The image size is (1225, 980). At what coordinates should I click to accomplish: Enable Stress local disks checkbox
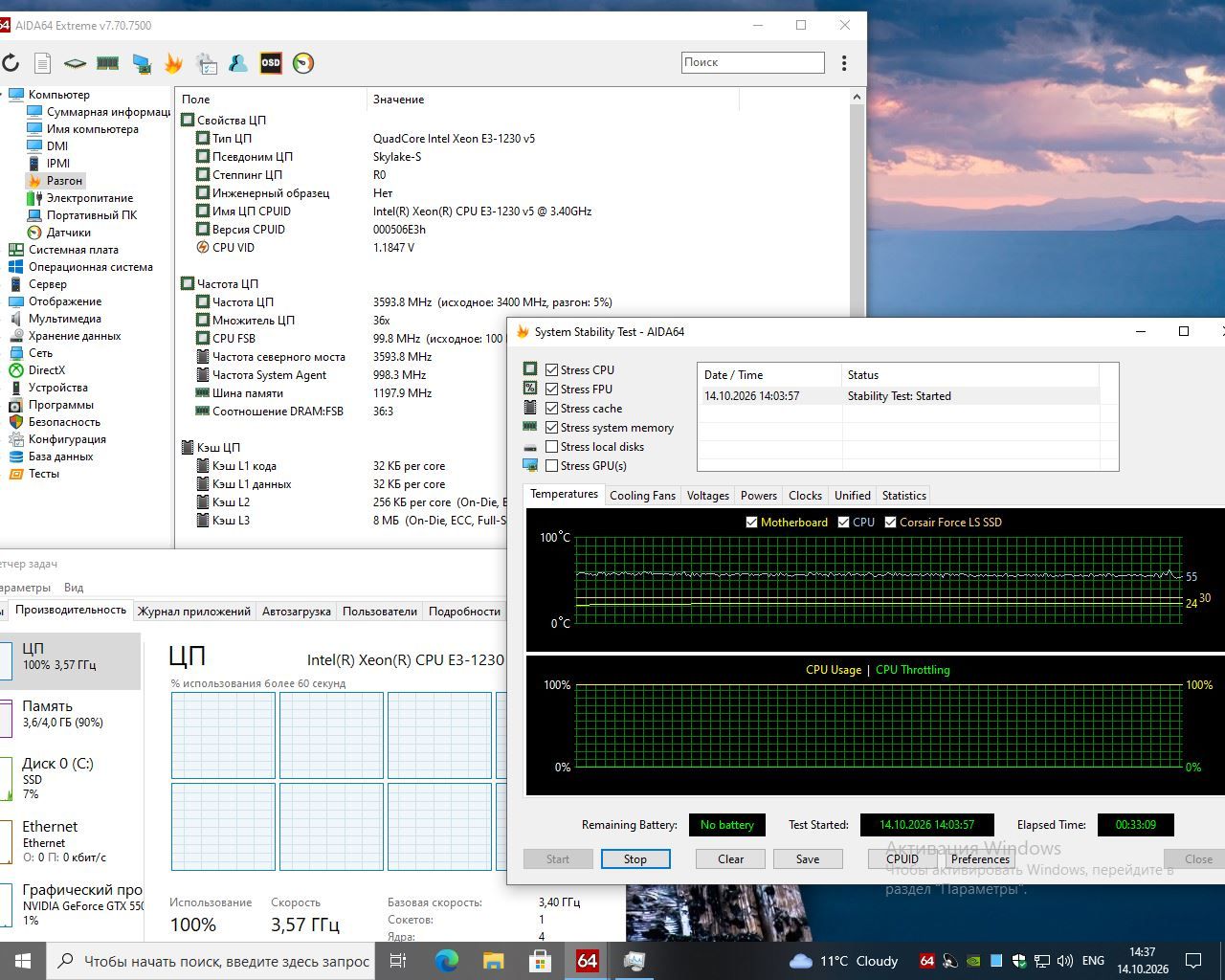[x=551, y=446]
